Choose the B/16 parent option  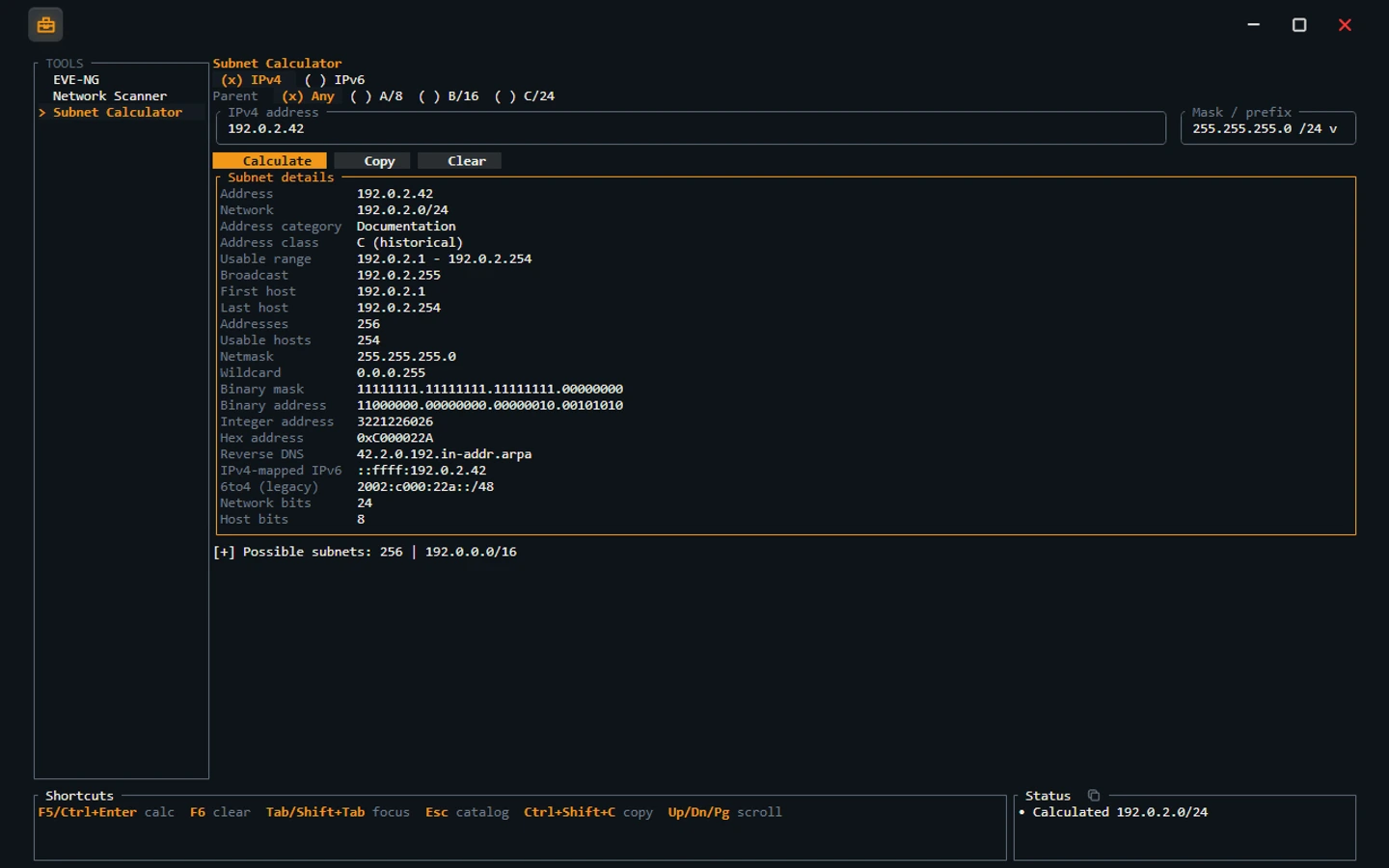tap(449, 96)
